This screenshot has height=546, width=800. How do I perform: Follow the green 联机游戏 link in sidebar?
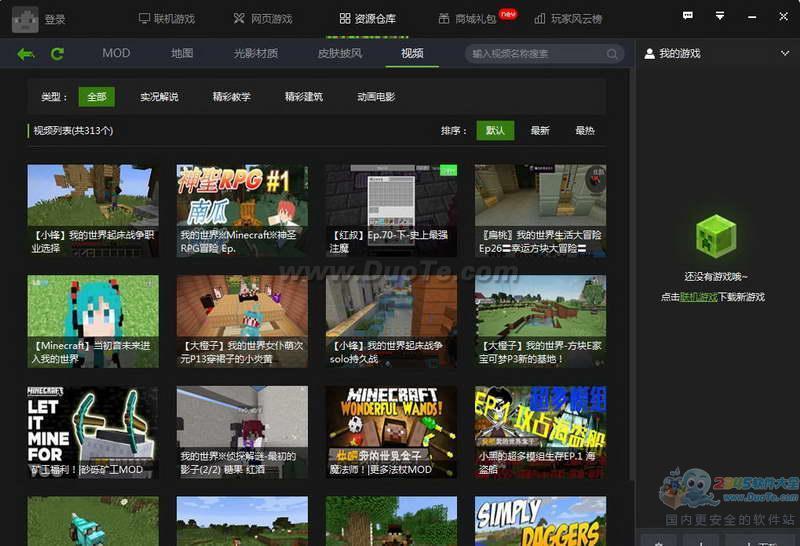(x=698, y=297)
